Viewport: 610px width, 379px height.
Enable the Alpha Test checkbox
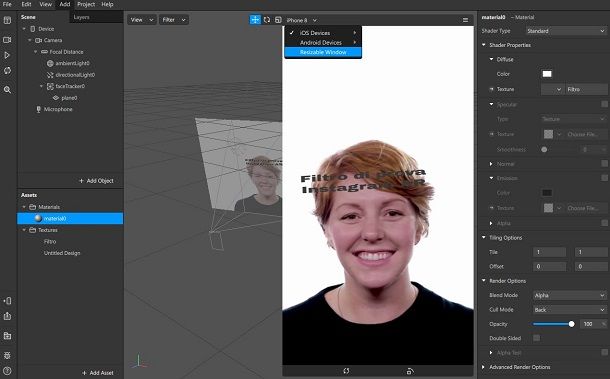point(604,352)
